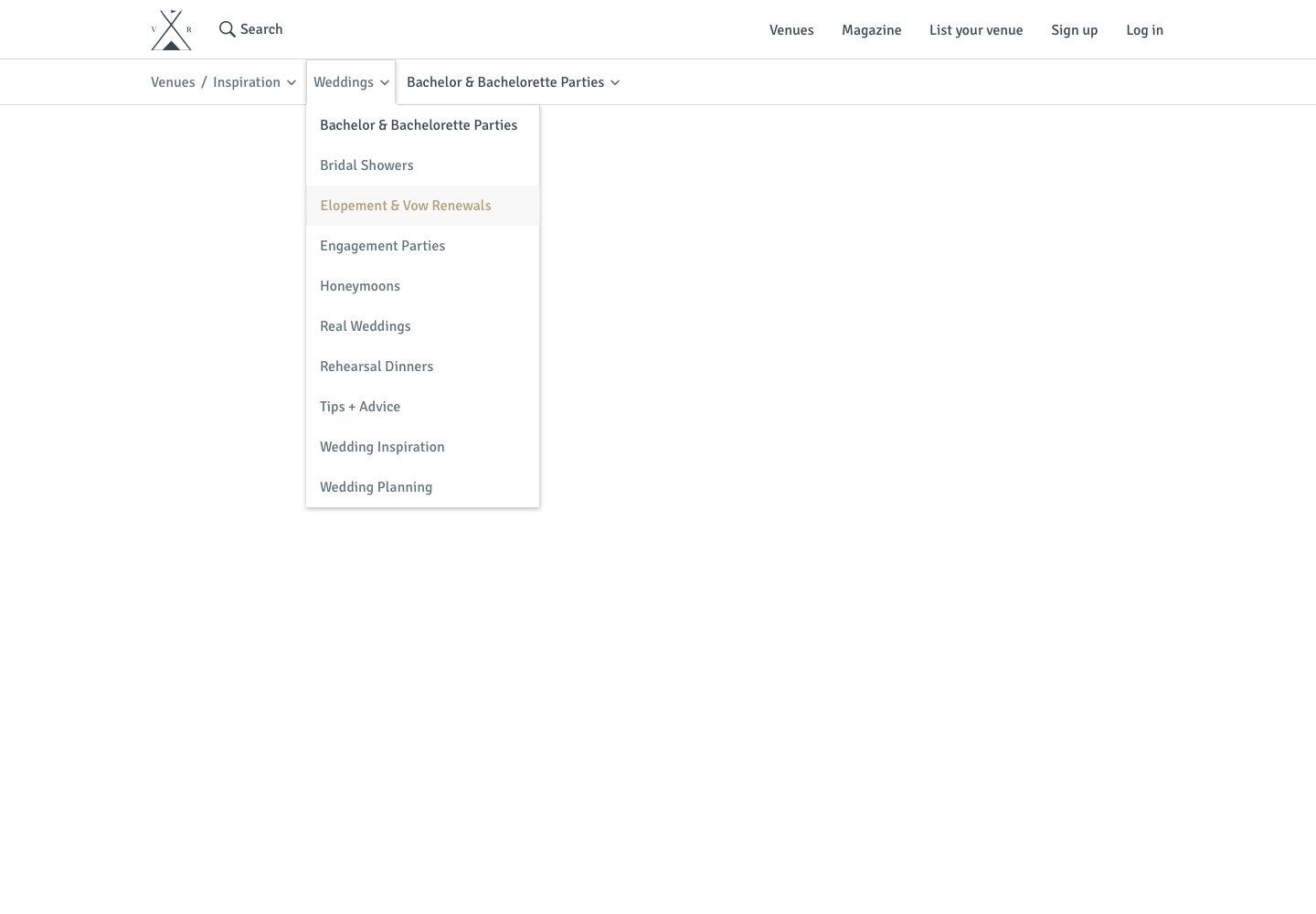Expand Bachelor & Bachelorette Parties breadcrumb dropdown

(513, 82)
